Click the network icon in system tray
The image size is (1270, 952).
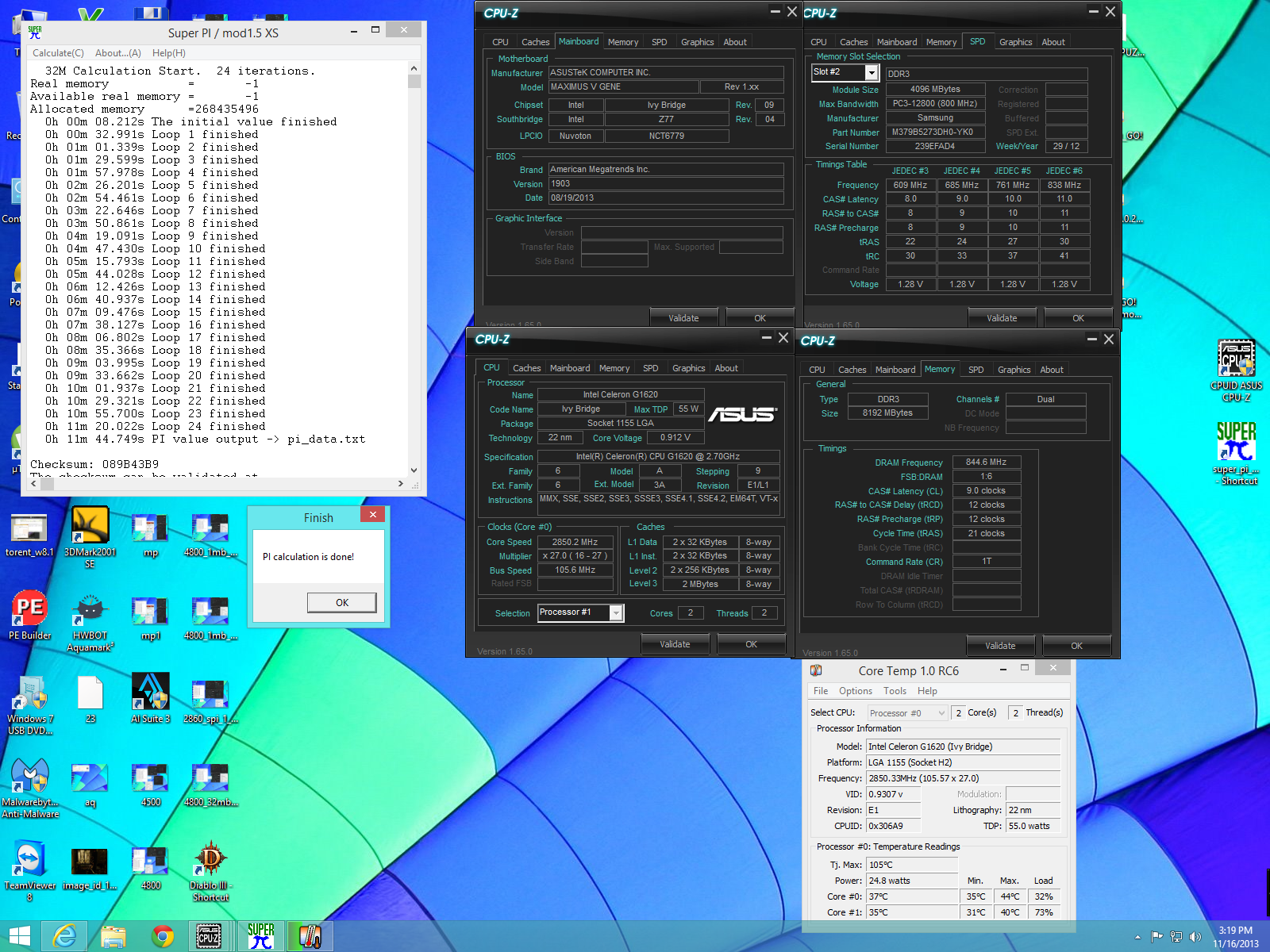click(1176, 937)
